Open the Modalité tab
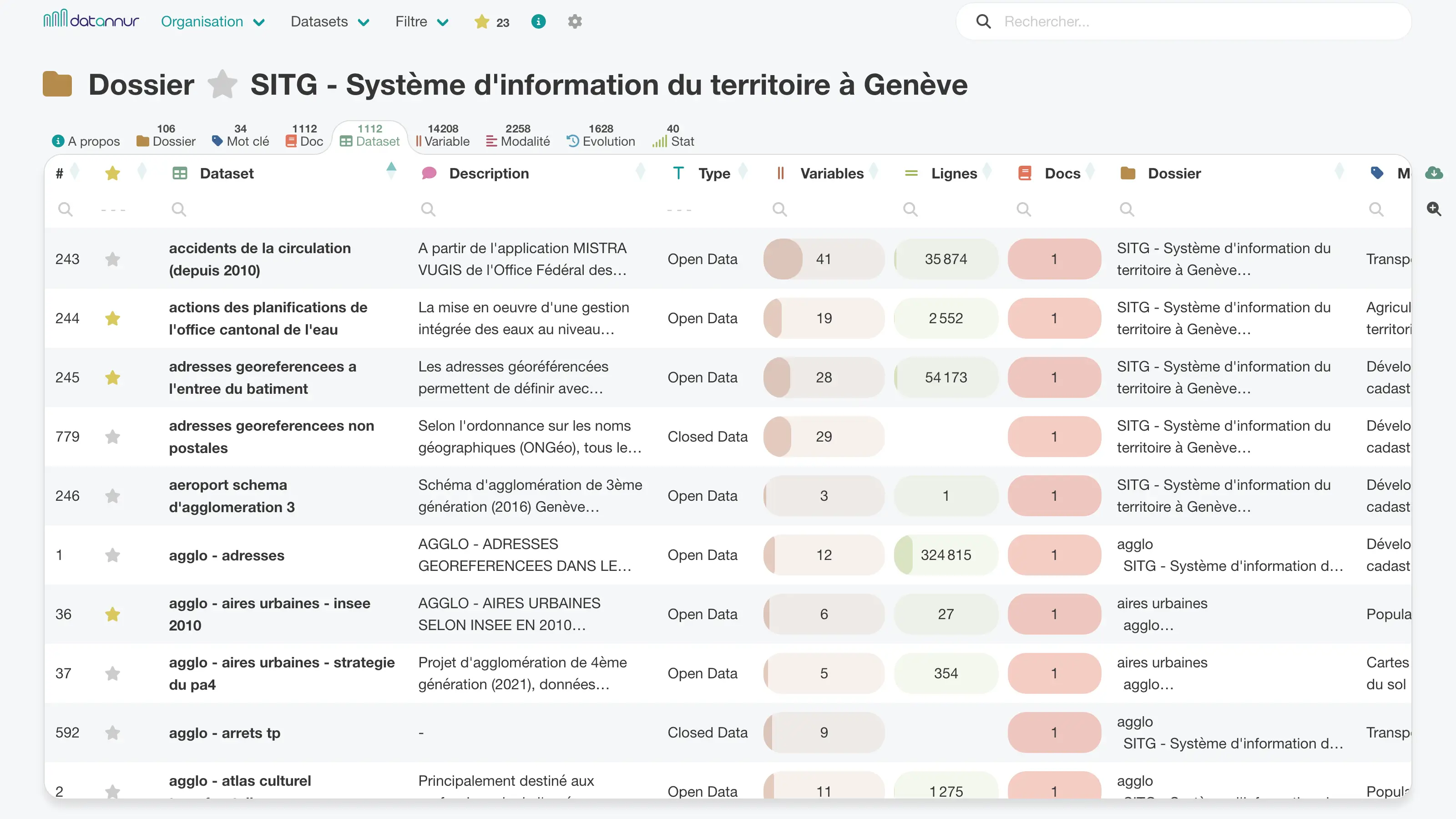Viewport: 1456px width, 819px height. pos(518,136)
